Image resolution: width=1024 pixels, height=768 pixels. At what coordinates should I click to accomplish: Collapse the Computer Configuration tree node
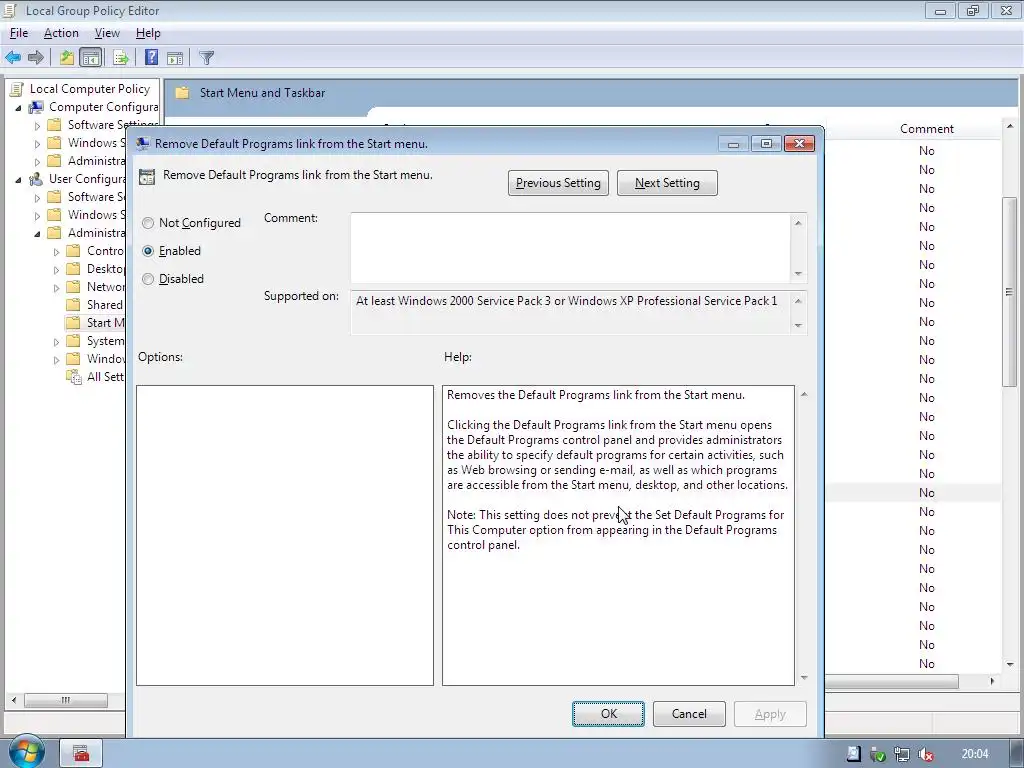coord(18,107)
